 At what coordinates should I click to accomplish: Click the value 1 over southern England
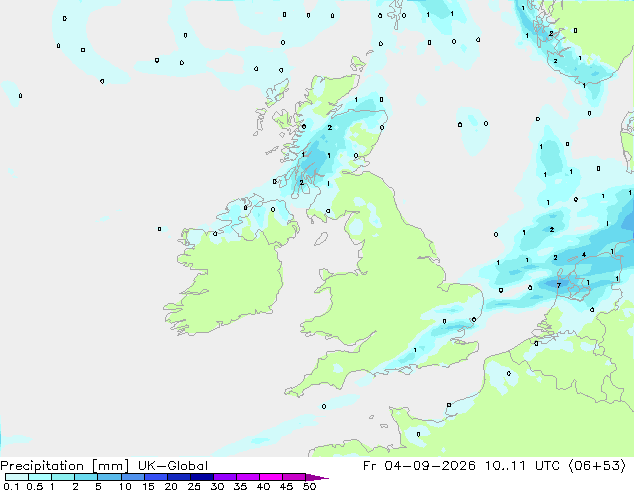click(x=415, y=350)
